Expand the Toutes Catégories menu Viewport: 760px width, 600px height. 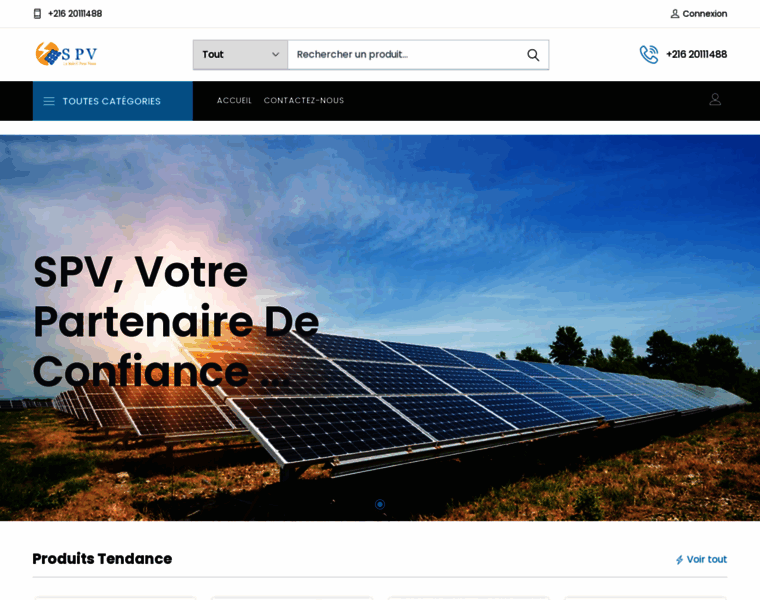click(112, 101)
